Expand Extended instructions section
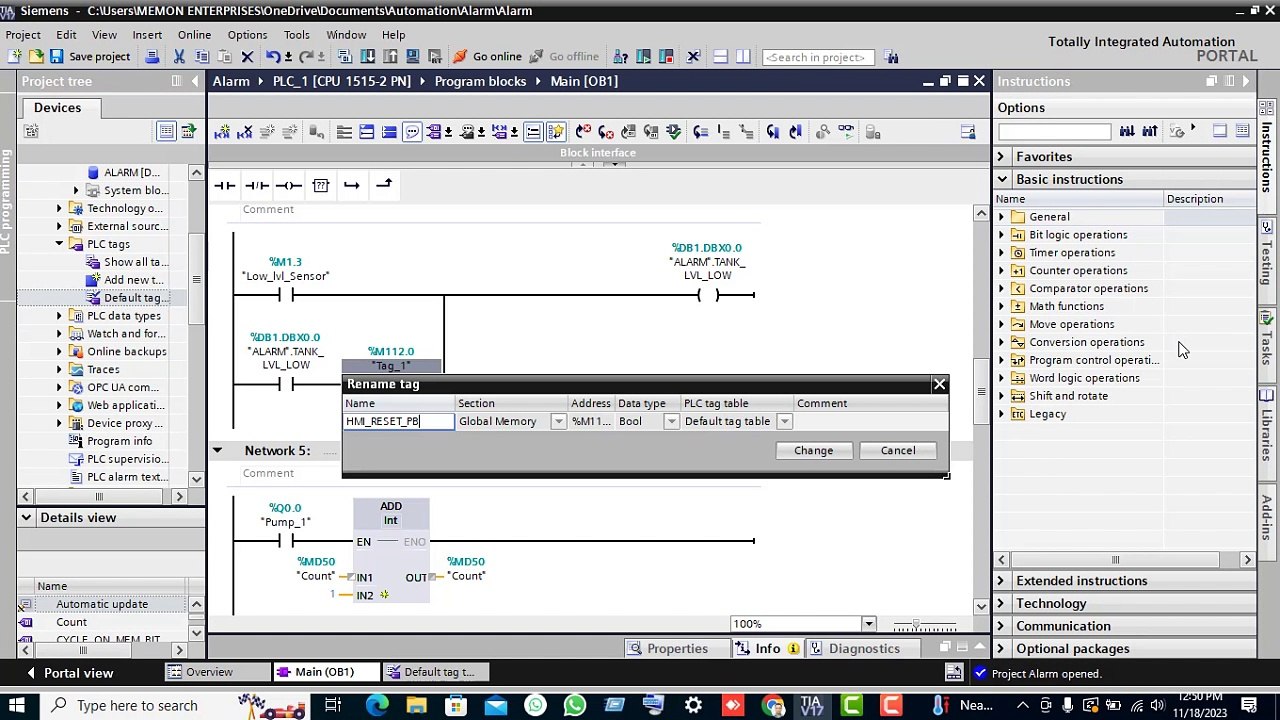This screenshot has height=720, width=1280. click(x=1001, y=581)
